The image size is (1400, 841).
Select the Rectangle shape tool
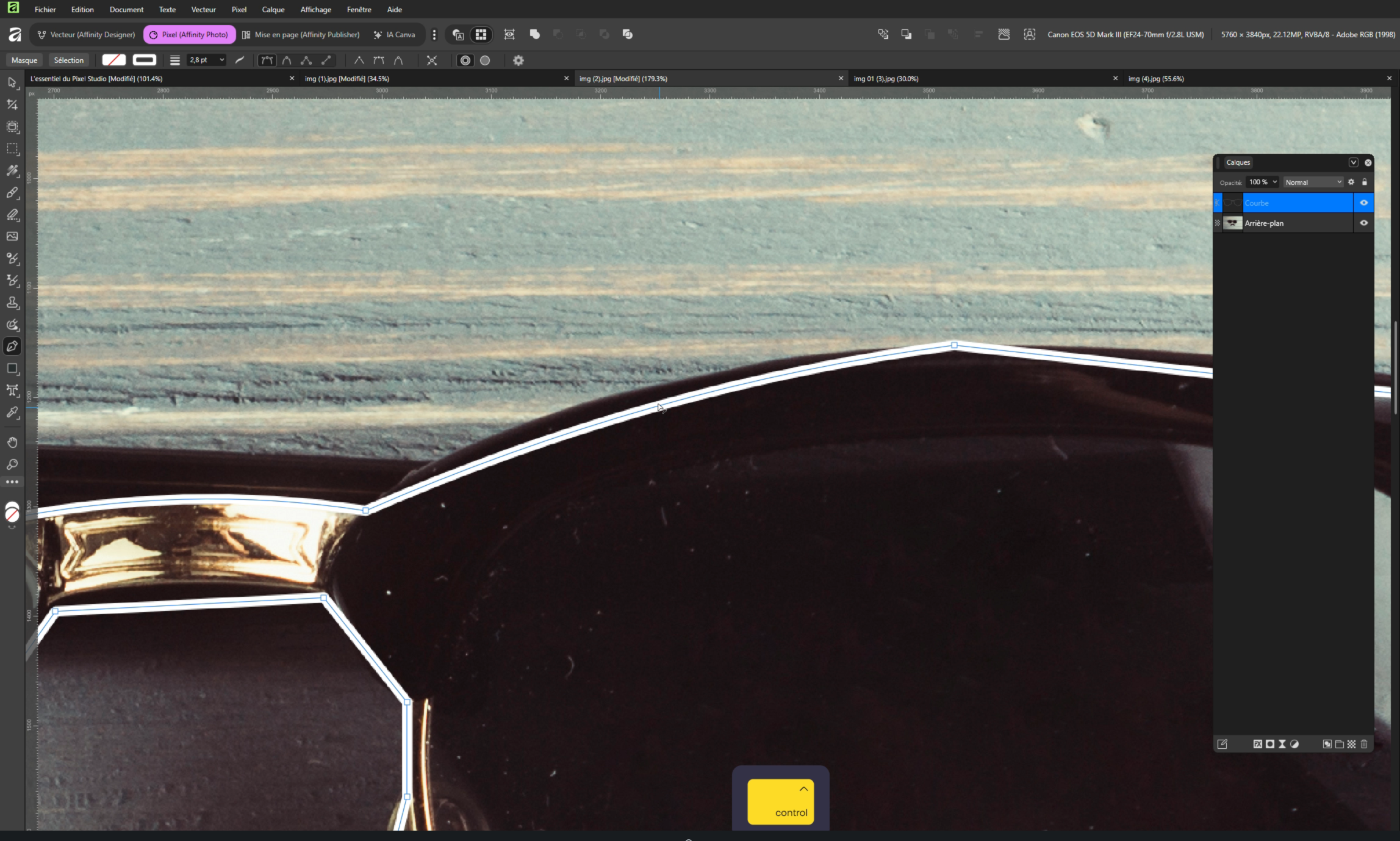pyautogui.click(x=12, y=369)
